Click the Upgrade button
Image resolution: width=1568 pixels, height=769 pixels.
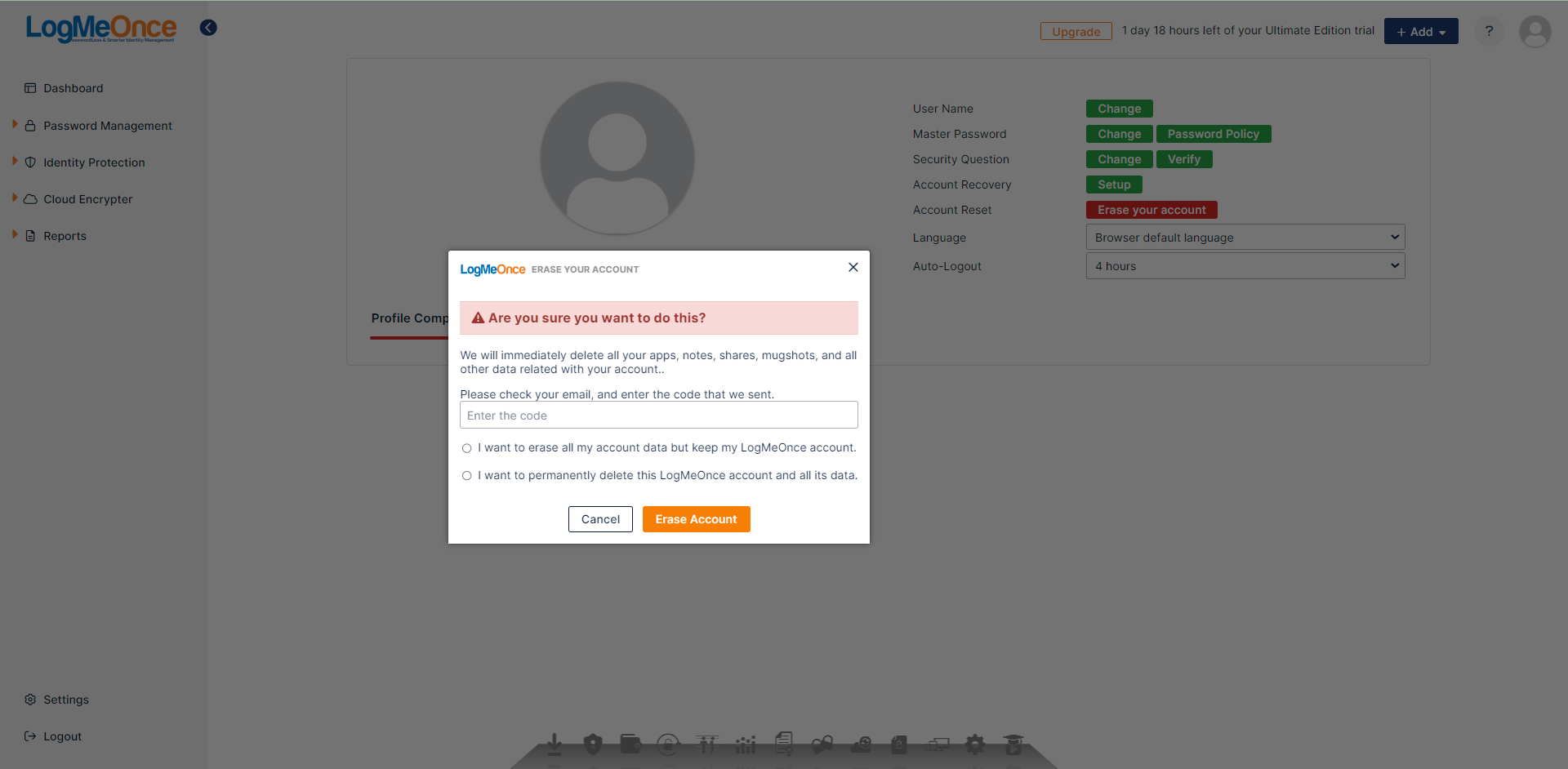pos(1076,32)
